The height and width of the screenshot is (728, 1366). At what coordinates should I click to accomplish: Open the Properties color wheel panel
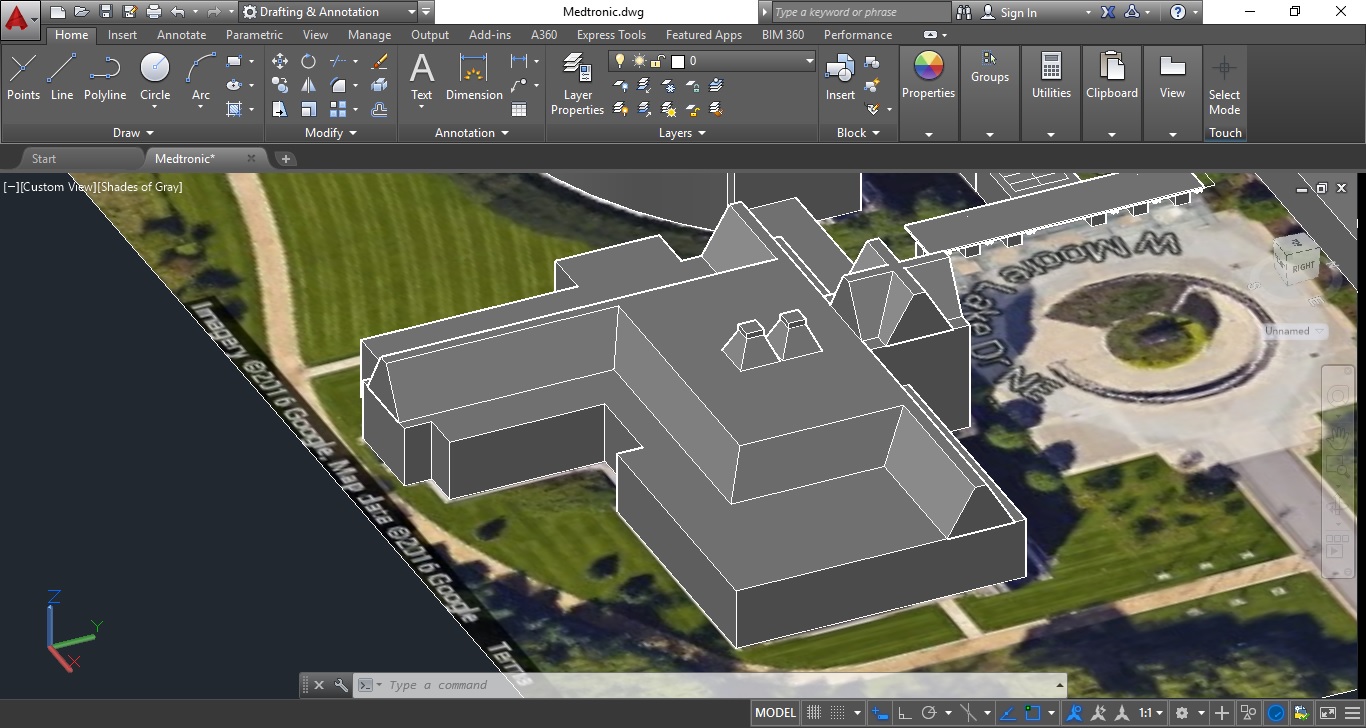(x=929, y=92)
